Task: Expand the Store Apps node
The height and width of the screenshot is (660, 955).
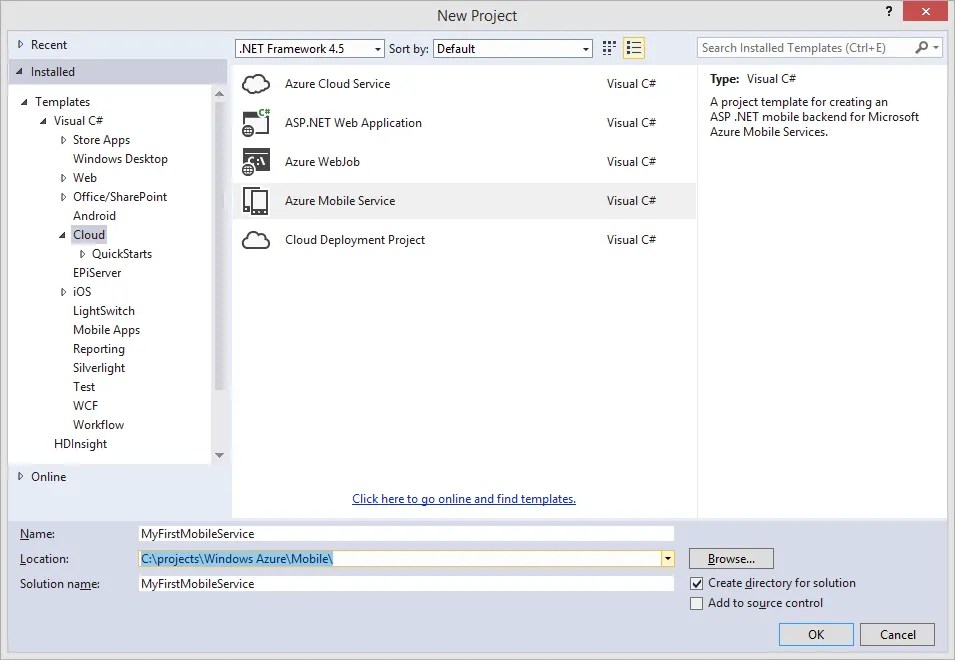Action: tap(63, 140)
